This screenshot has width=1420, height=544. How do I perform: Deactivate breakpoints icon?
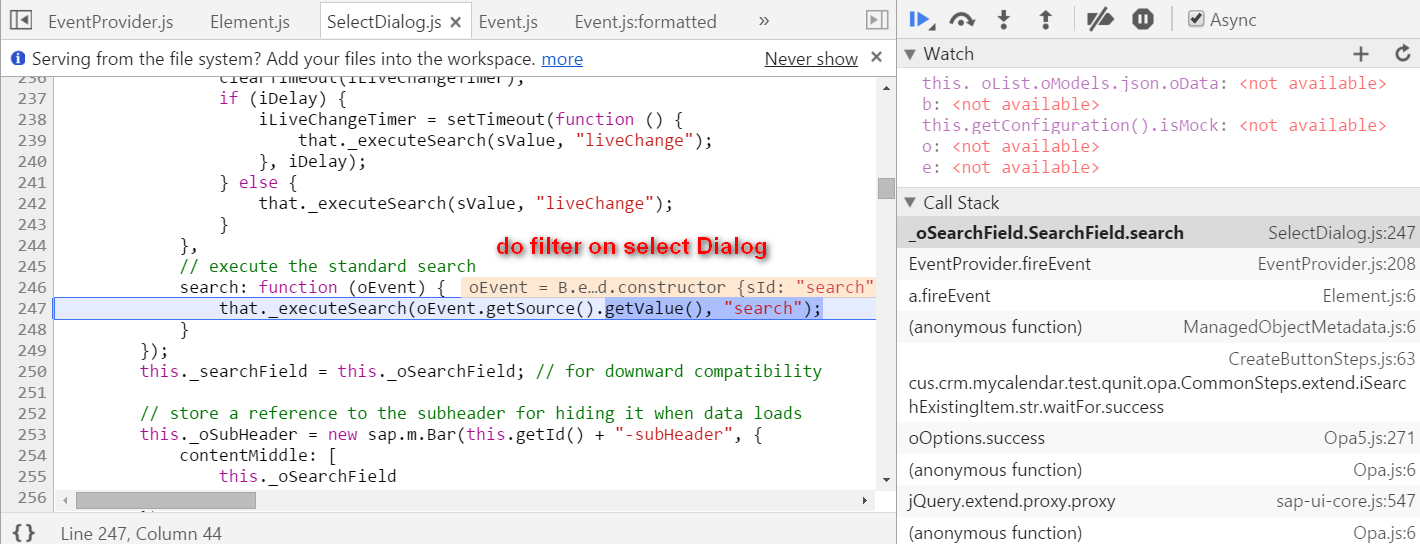tap(1100, 19)
